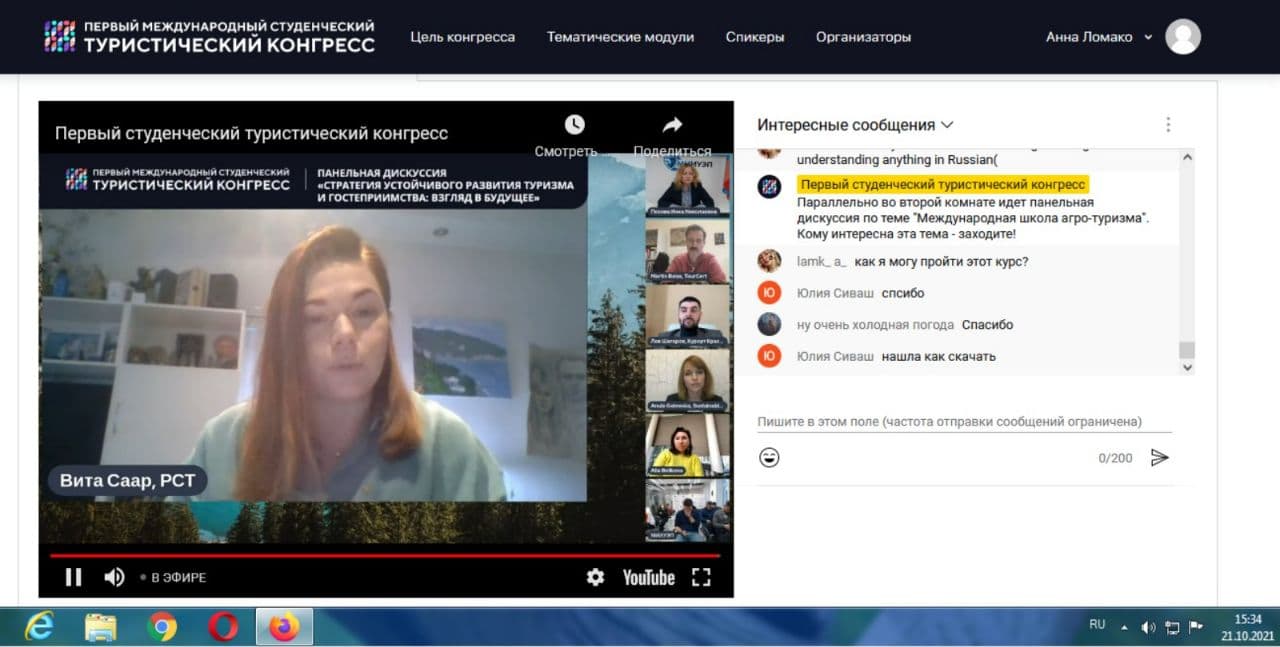Show hidden tray icons arrow
Viewport: 1280px width, 647px height.
pos(1123,628)
